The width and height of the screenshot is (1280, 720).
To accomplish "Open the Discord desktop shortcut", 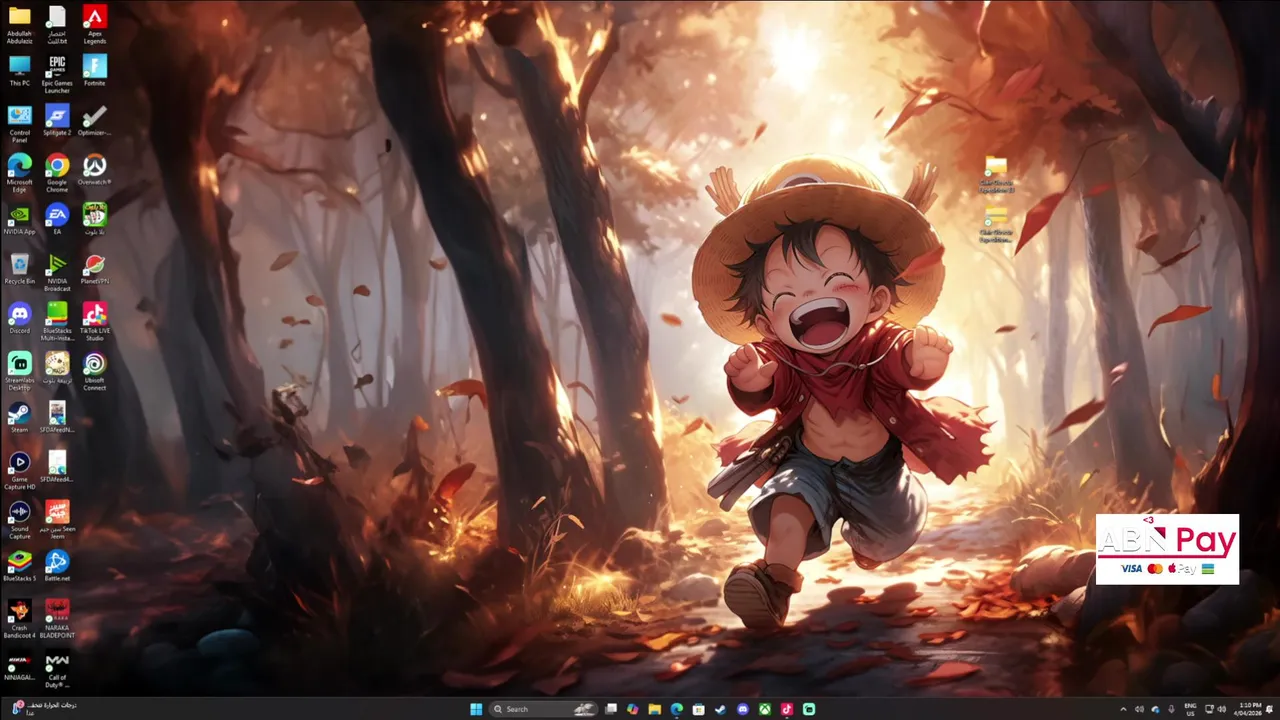I will pos(19,318).
